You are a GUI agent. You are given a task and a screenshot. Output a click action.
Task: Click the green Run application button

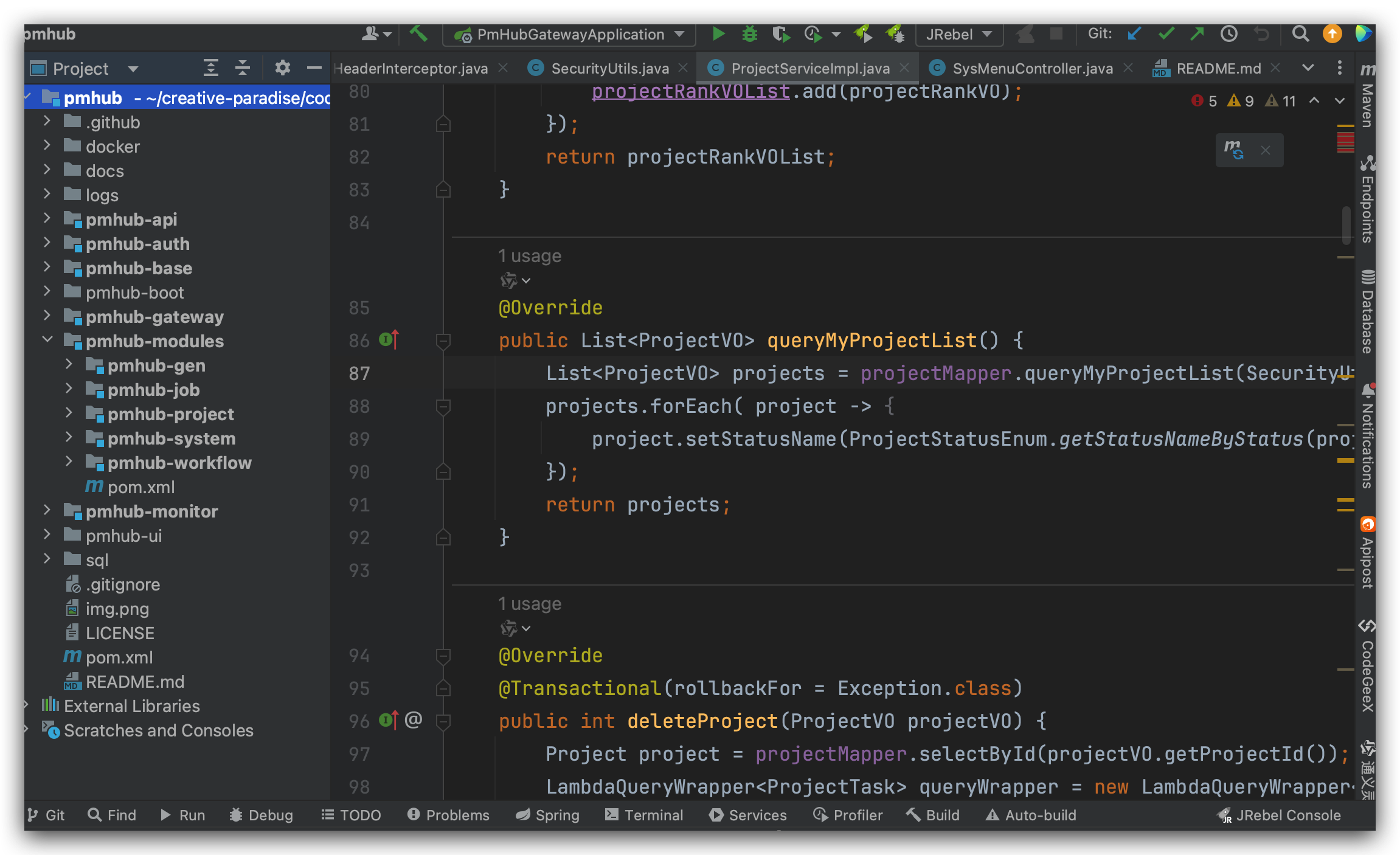(x=718, y=34)
